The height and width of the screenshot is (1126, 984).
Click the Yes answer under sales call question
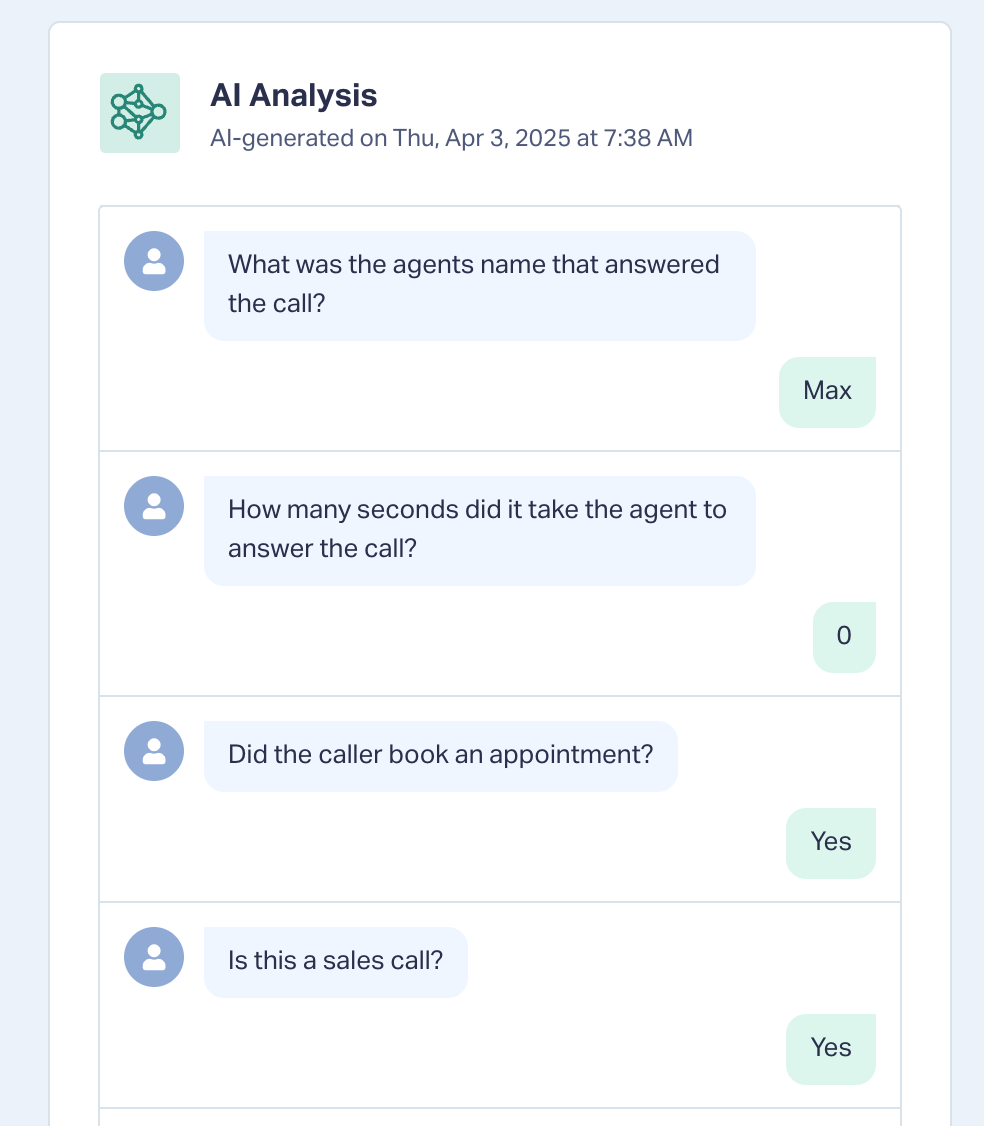click(831, 1049)
